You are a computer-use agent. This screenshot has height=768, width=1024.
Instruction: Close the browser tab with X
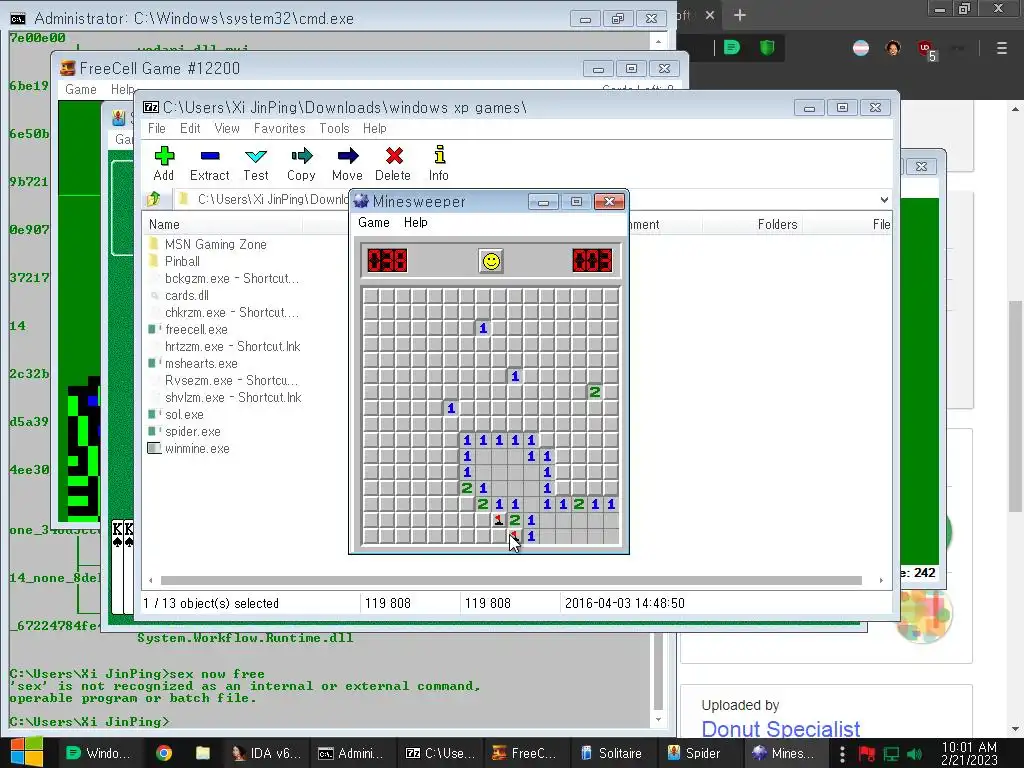(710, 15)
